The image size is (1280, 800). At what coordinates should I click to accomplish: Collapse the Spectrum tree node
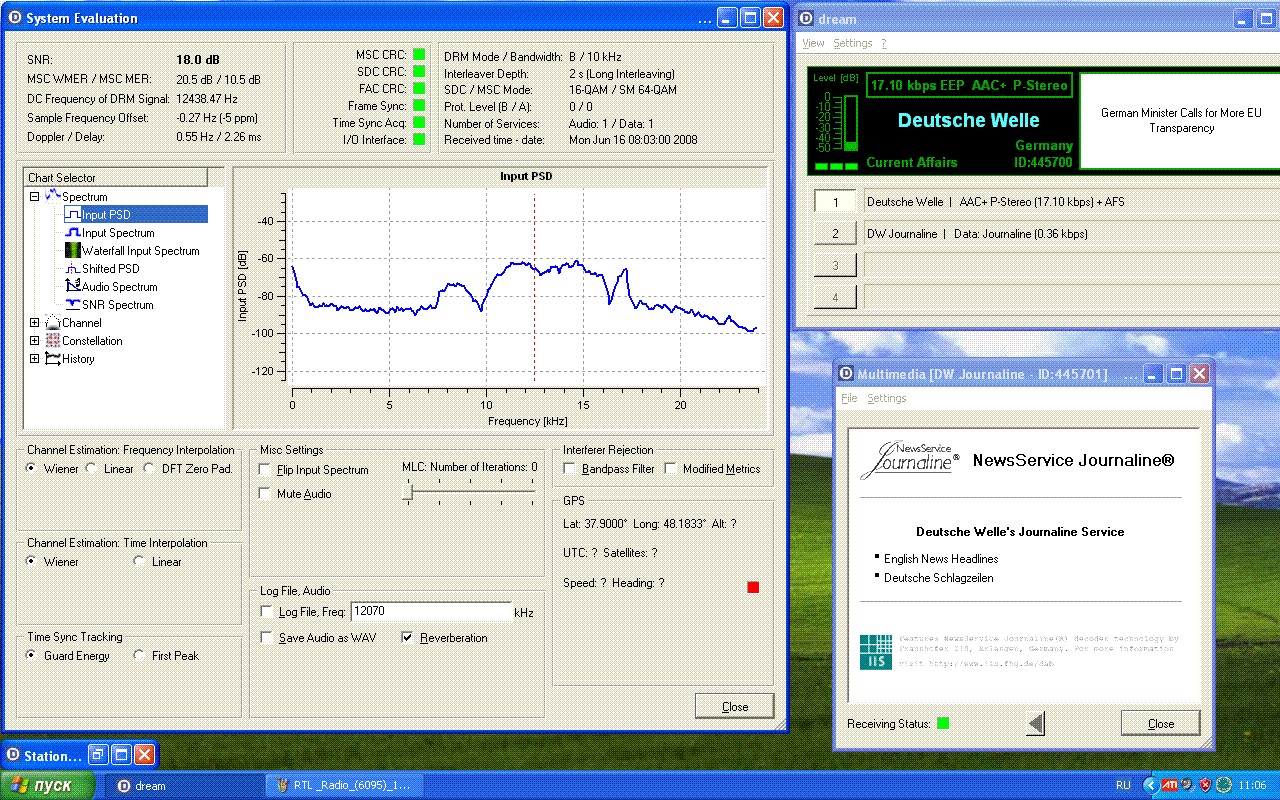[x=35, y=196]
